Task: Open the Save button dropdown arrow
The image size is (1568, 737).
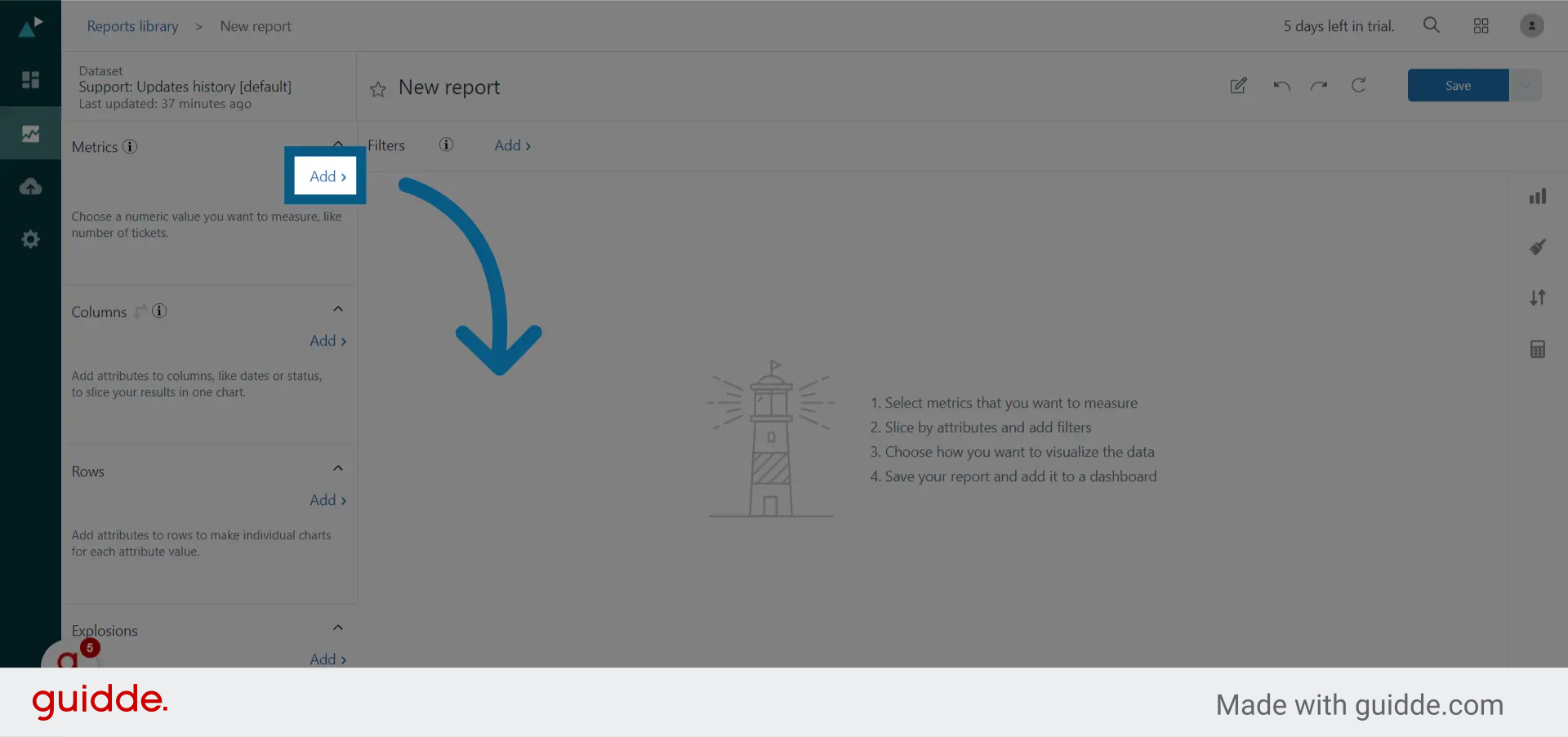Action: 1527,85
